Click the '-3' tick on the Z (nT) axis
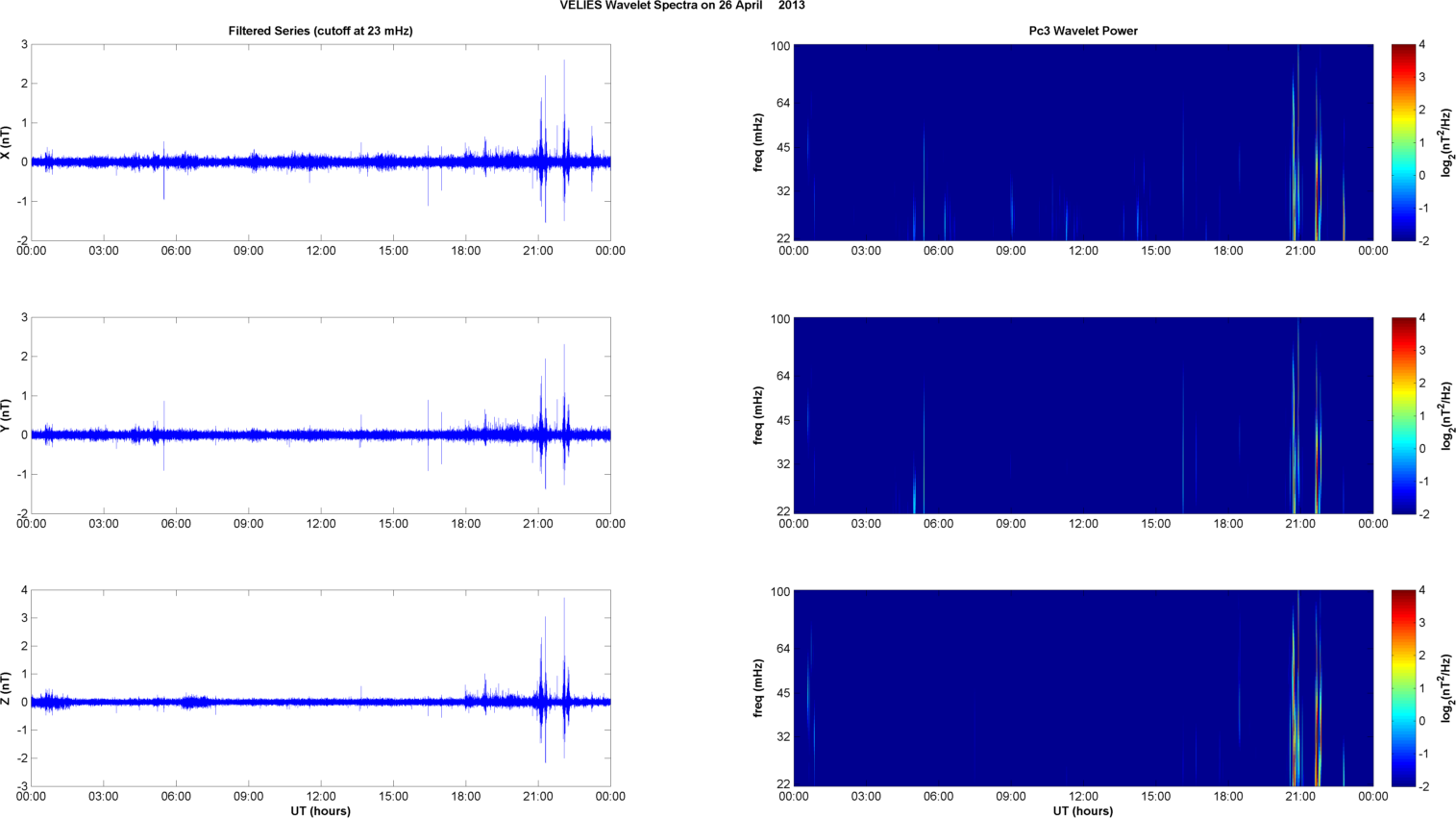 click(22, 786)
